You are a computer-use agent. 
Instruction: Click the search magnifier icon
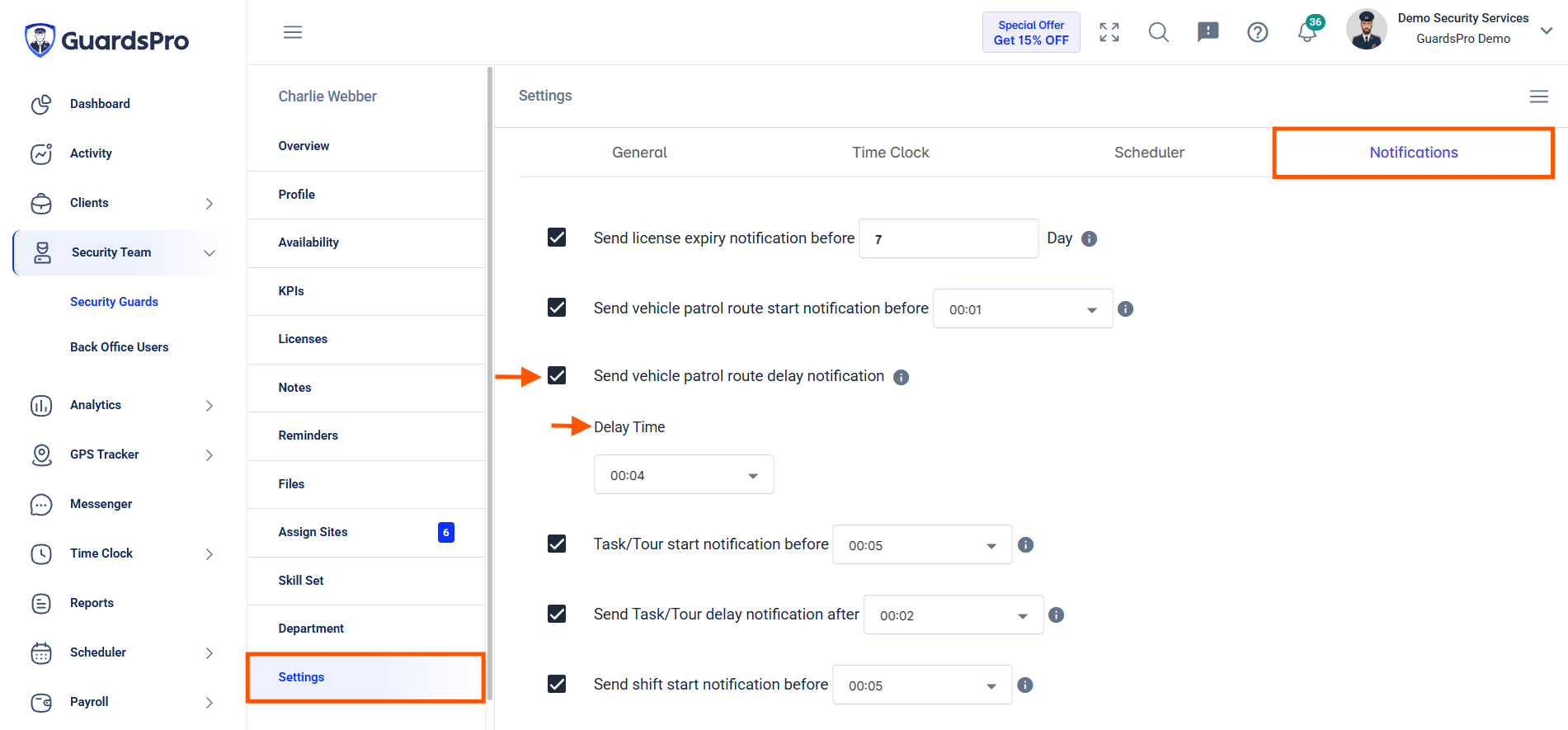[x=1159, y=32]
